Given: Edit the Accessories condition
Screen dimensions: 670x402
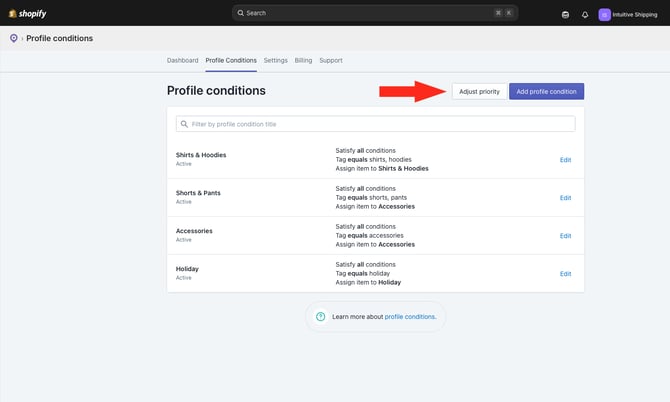Looking at the screenshot, I should pyautogui.click(x=565, y=236).
